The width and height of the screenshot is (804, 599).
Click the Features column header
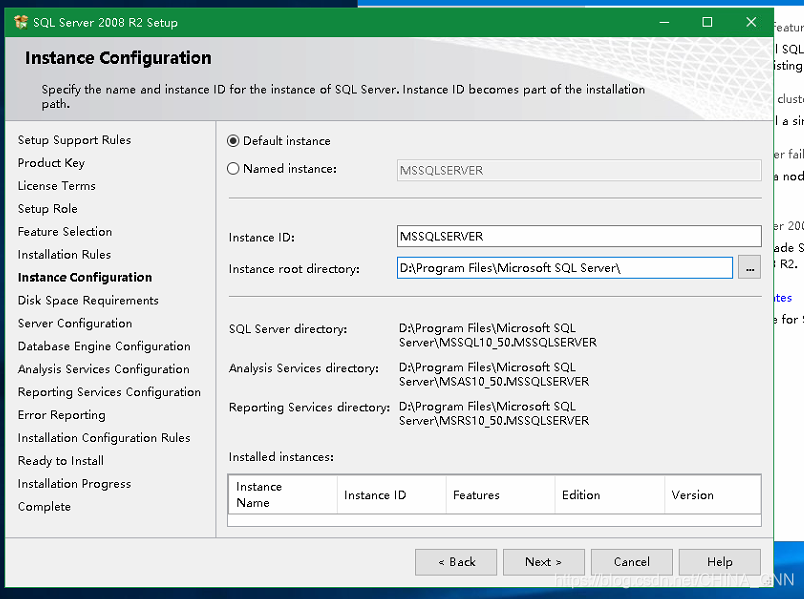click(501, 494)
